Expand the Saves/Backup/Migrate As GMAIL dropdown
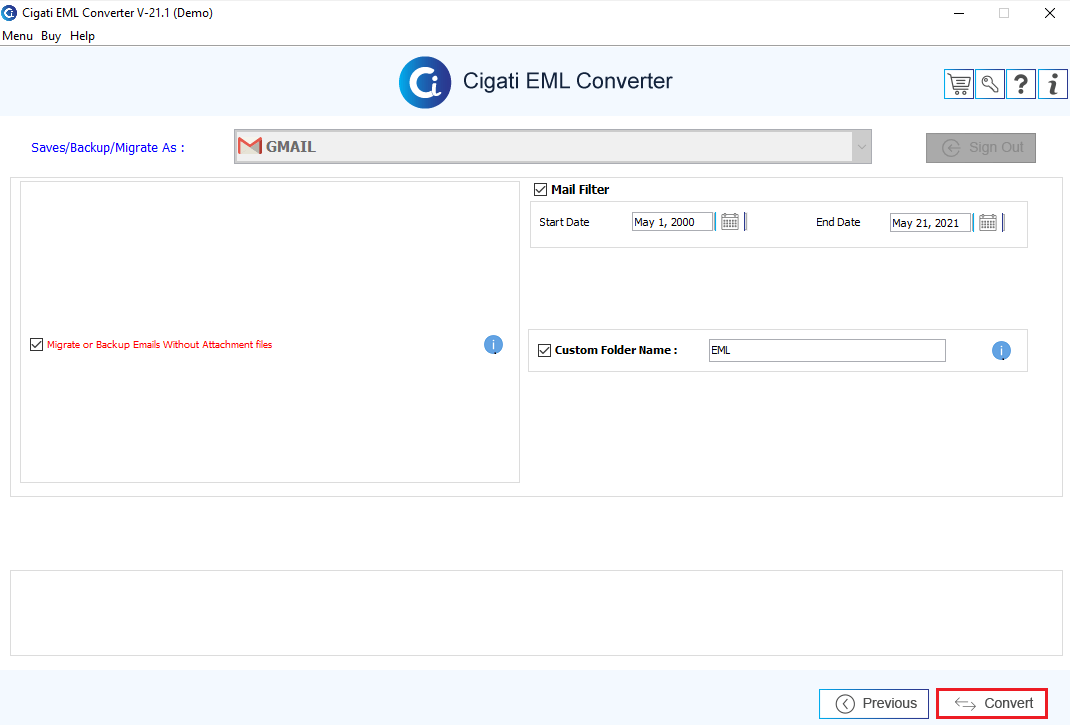 (x=861, y=147)
